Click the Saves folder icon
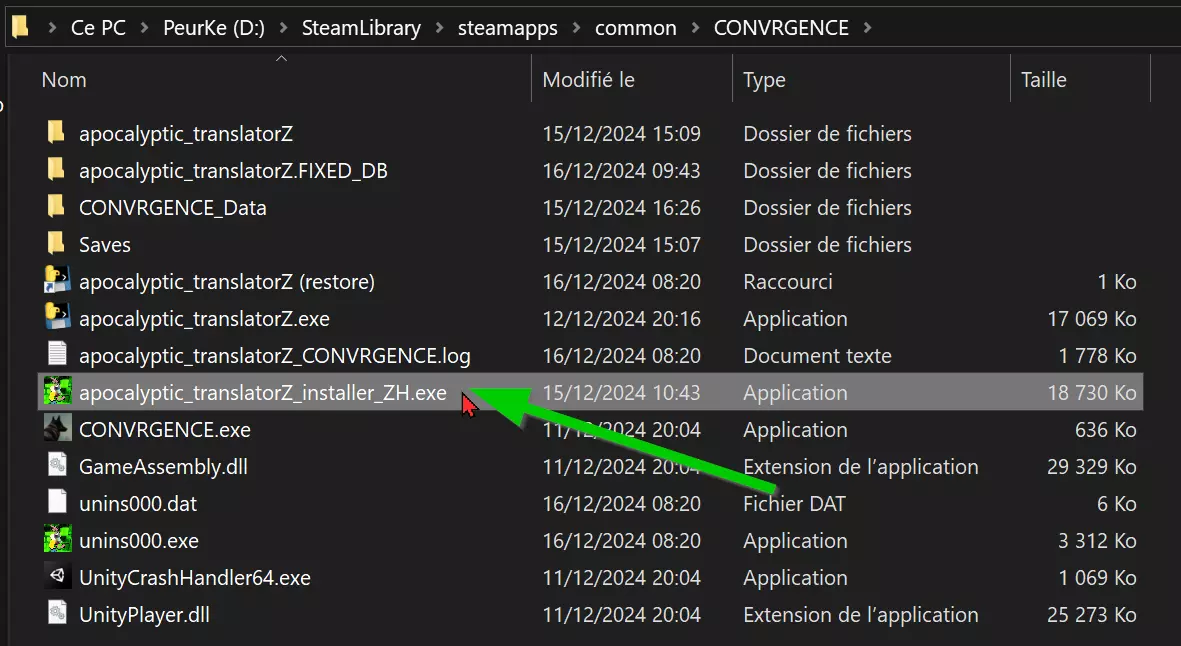 tap(56, 244)
